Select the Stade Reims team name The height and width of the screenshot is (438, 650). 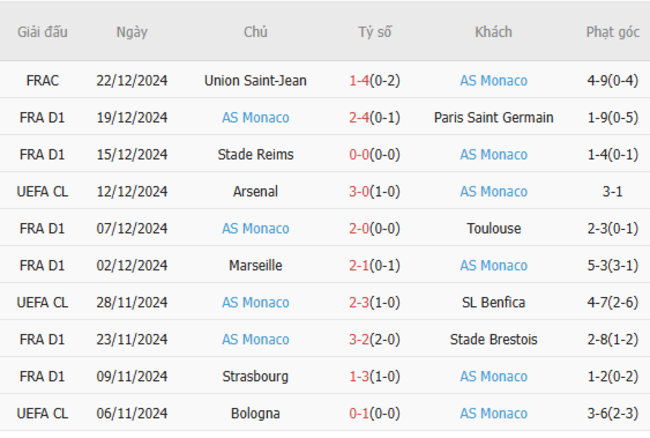tap(255, 155)
